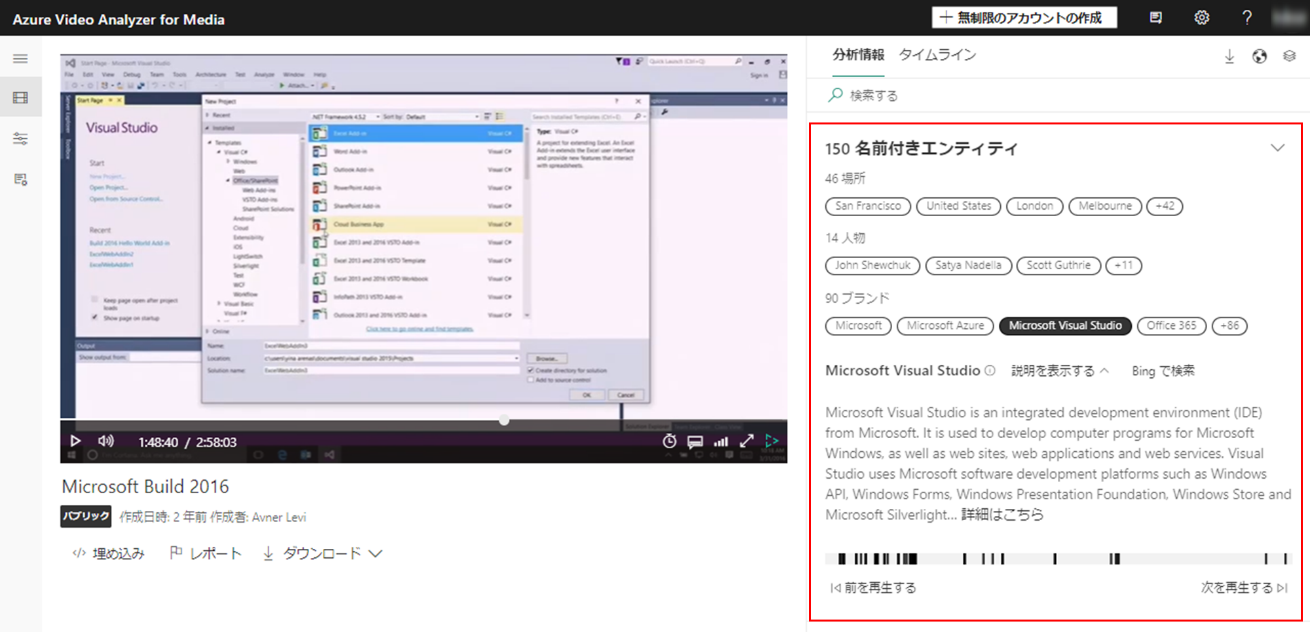Screen dimensions: 1310x632
Task: Open content model customization sliders icon
Action: point(20,138)
